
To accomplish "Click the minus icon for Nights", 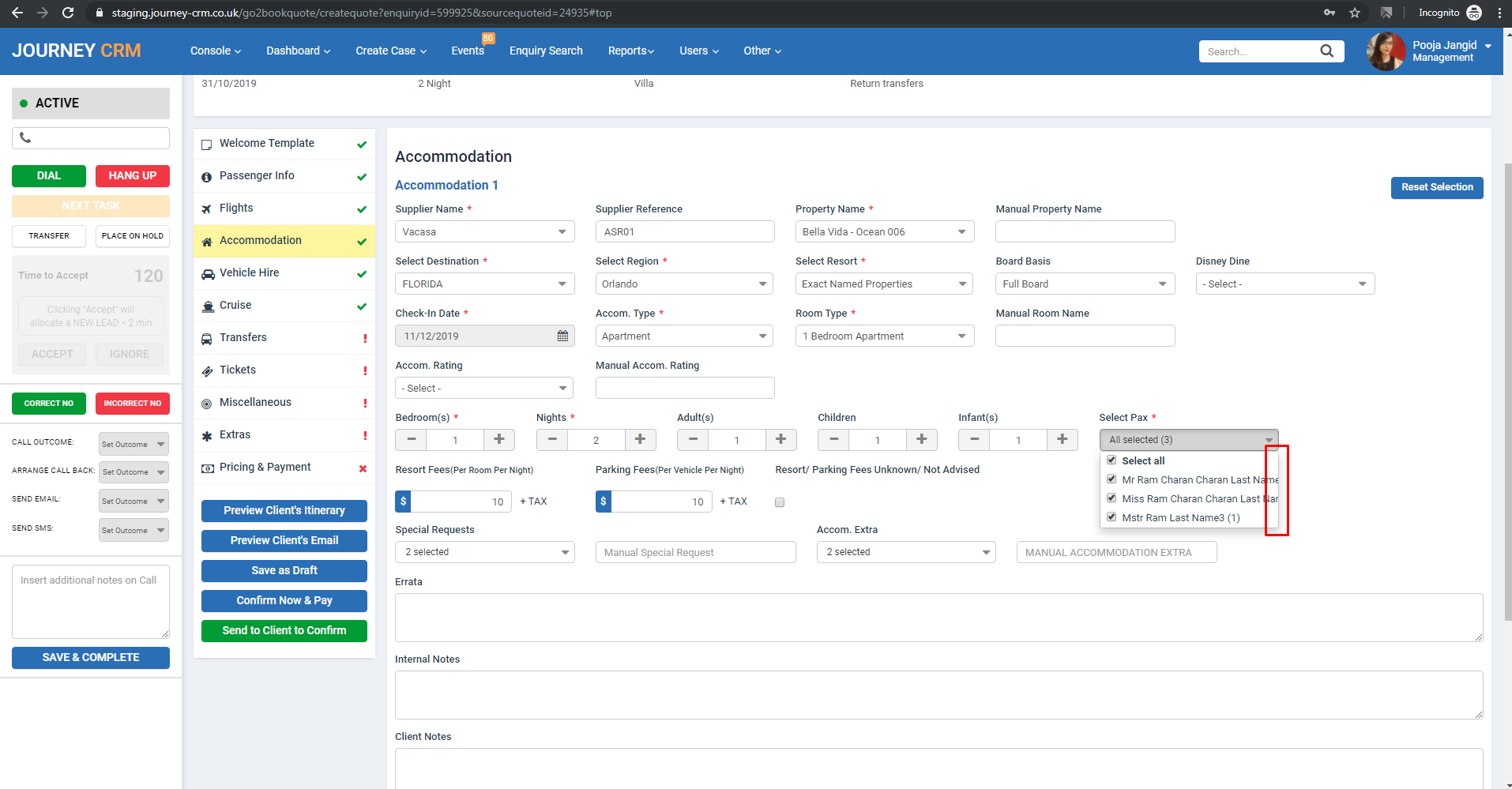I will tap(552, 439).
